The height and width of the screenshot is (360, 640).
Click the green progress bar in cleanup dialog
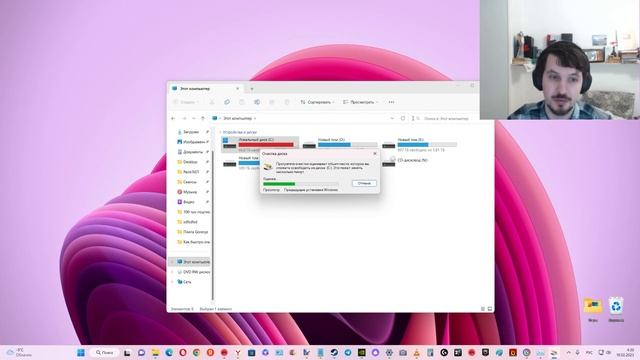coord(279,184)
